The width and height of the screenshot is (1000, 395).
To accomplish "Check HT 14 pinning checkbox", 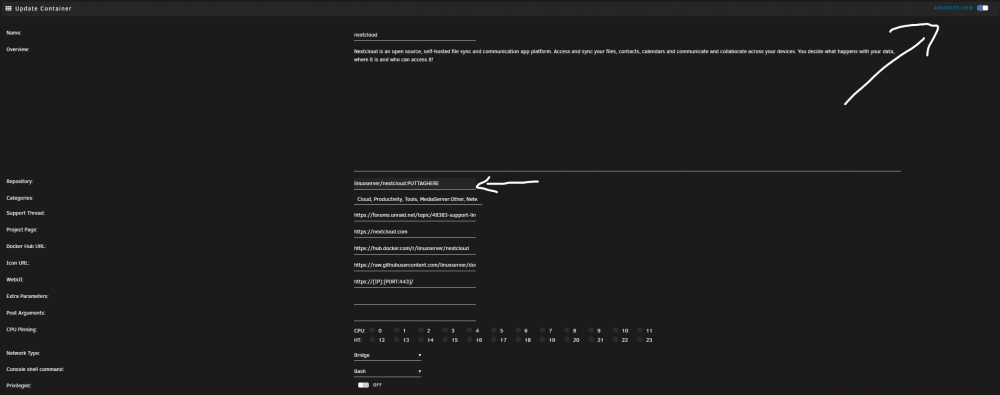I will pos(421,340).
